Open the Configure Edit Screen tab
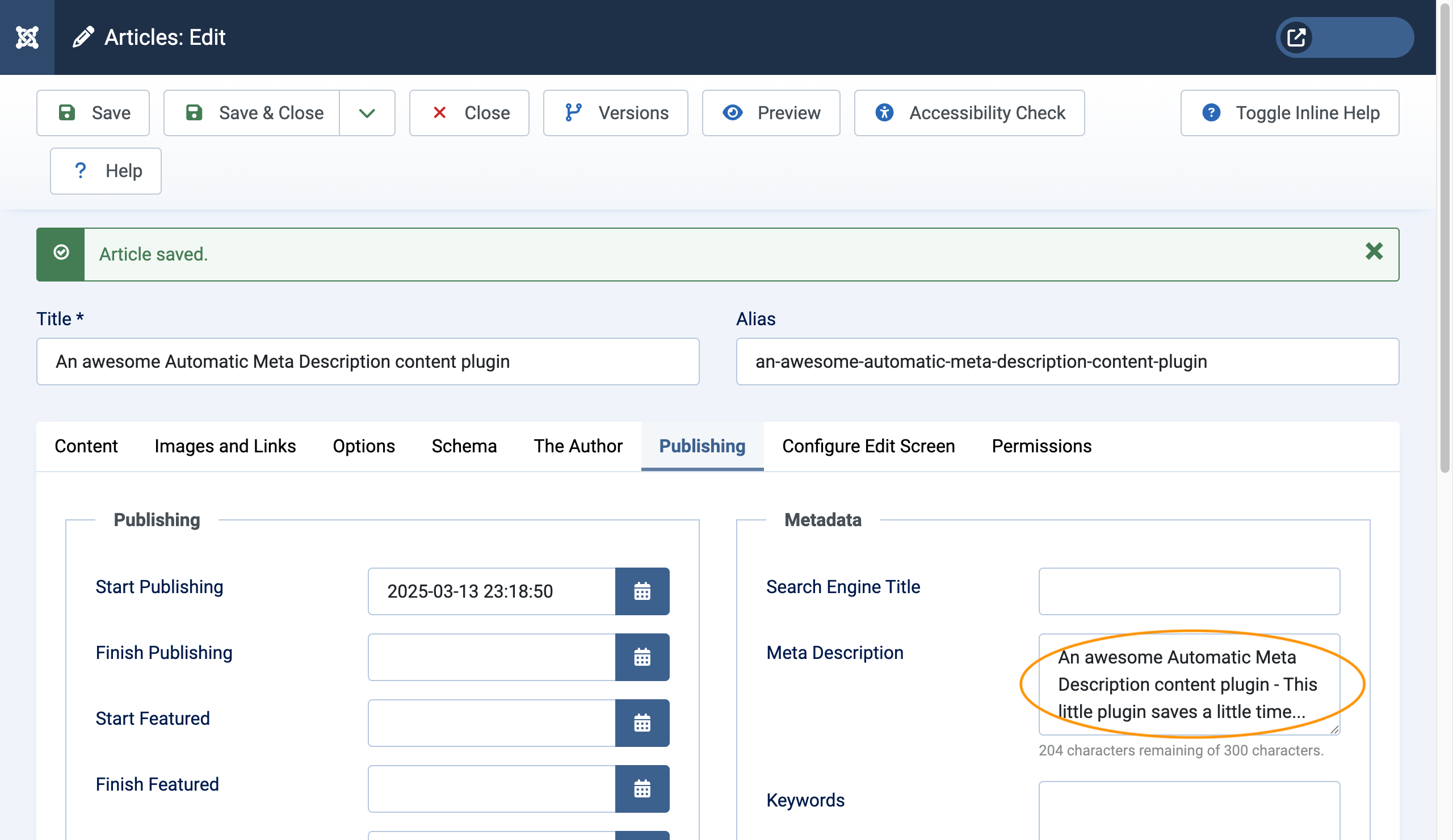The width and height of the screenshot is (1453, 840). tap(868, 446)
